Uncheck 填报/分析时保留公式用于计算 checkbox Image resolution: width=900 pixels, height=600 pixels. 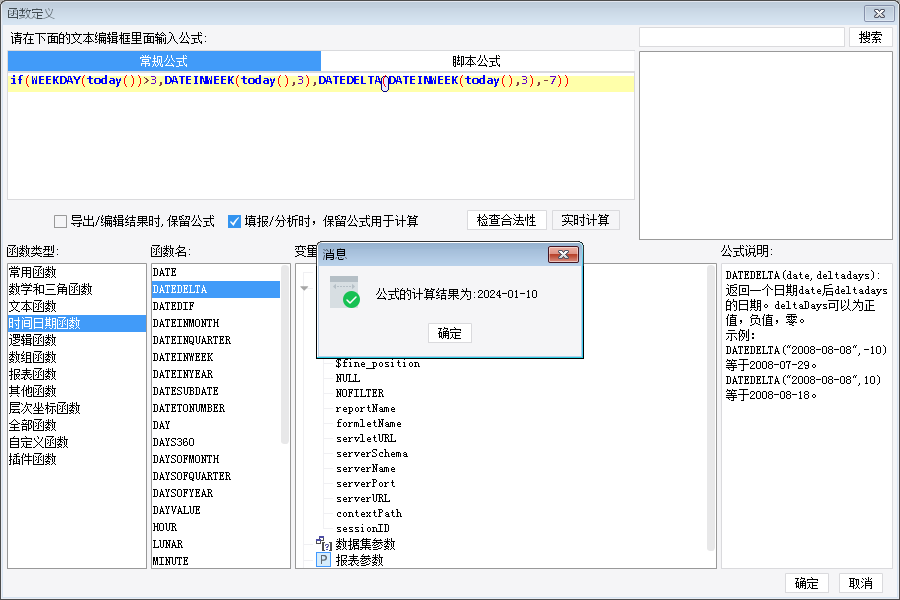tap(234, 221)
